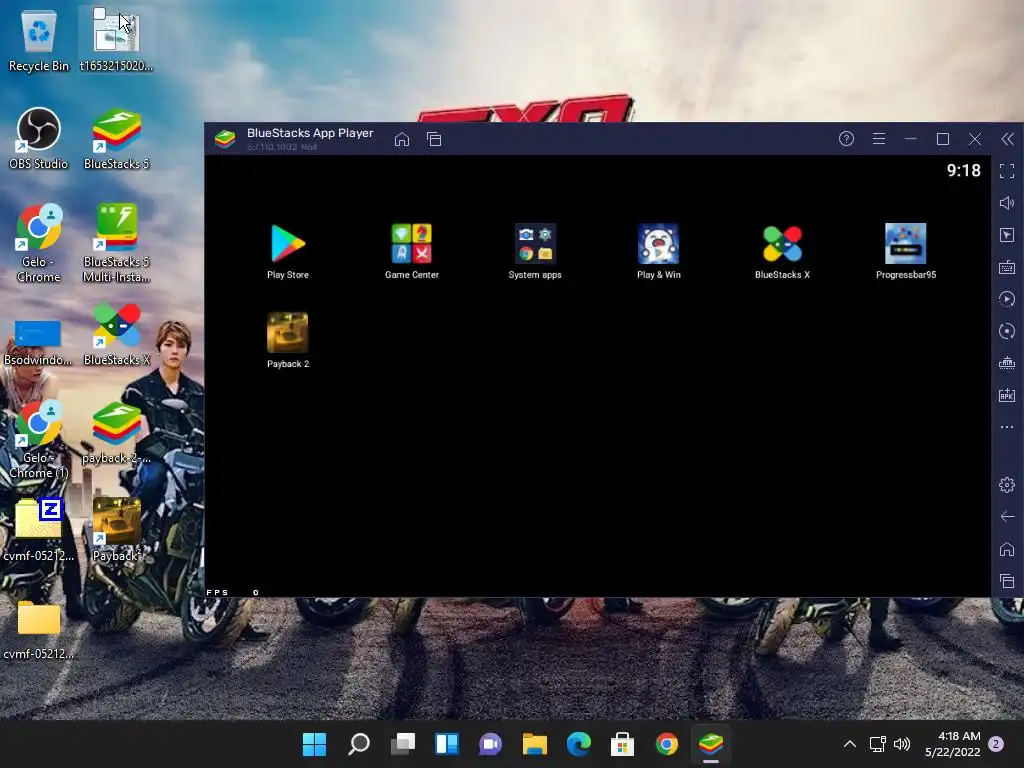Click the Android home button in sidebar

point(1007,549)
